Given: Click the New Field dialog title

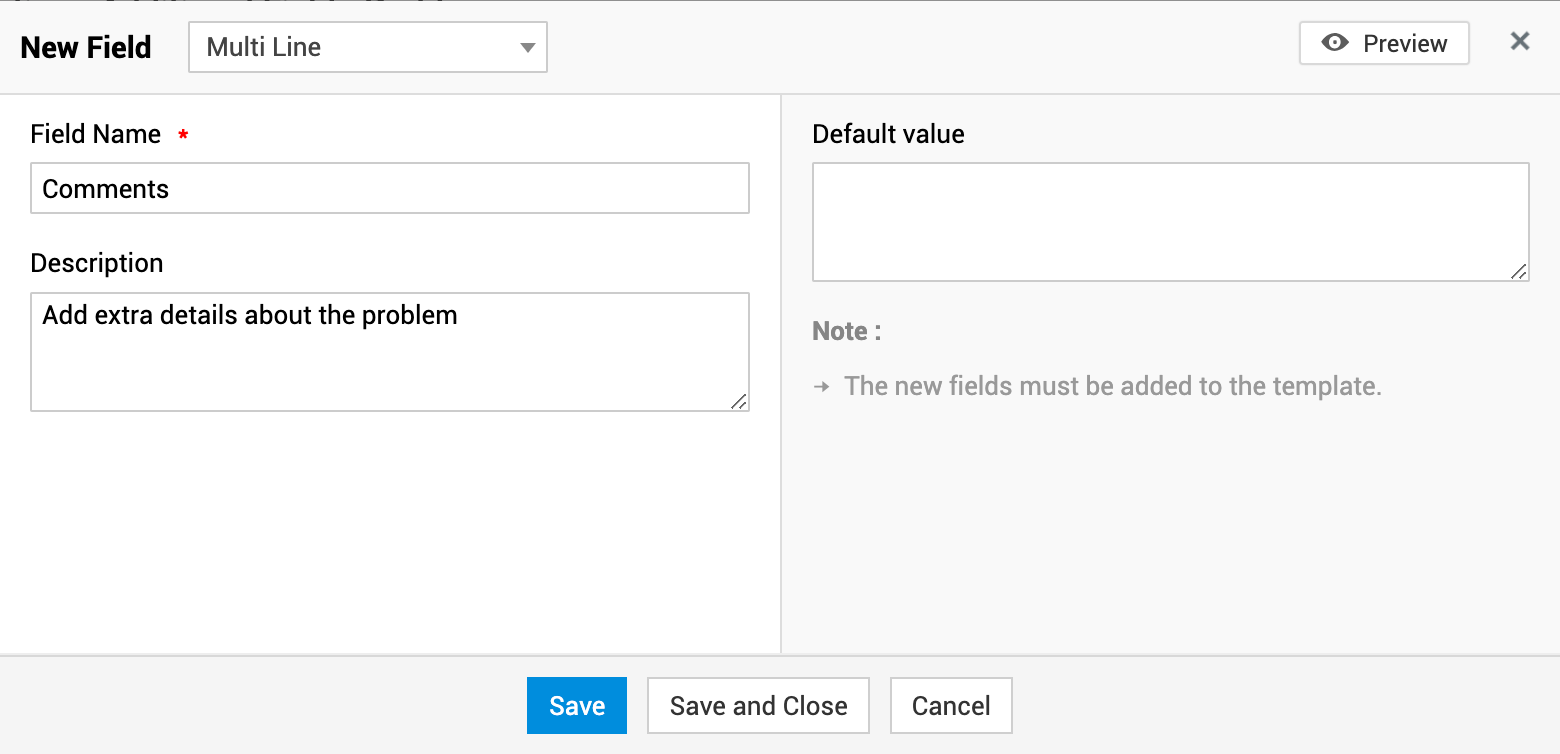Looking at the screenshot, I should click(x=86, y=48).
